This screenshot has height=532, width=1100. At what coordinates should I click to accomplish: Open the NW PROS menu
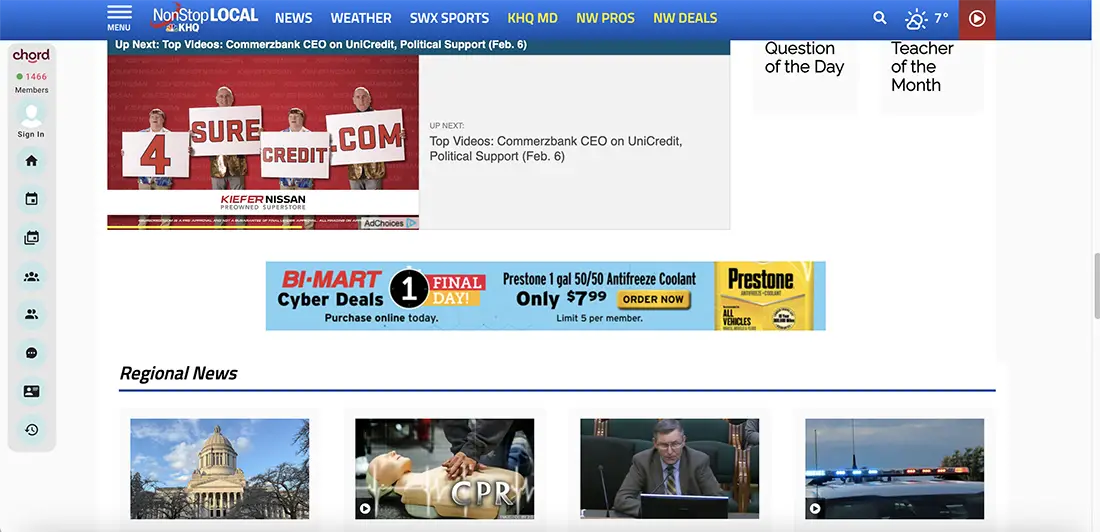click(x=605, y=18)
